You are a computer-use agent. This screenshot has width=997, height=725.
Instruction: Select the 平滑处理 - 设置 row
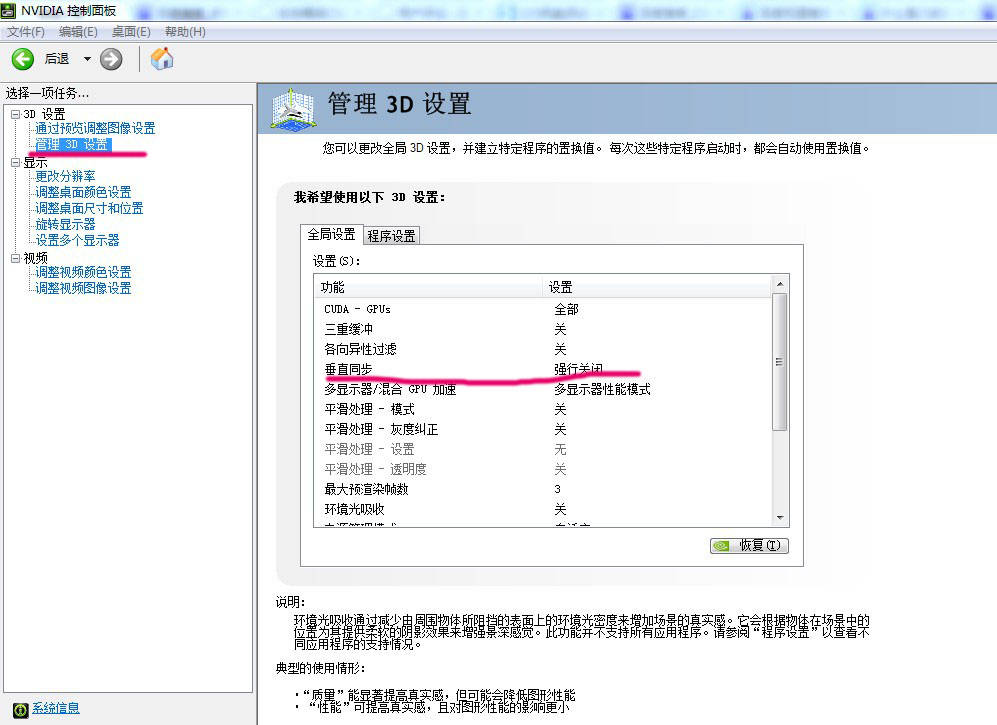(x=544, y=450)
